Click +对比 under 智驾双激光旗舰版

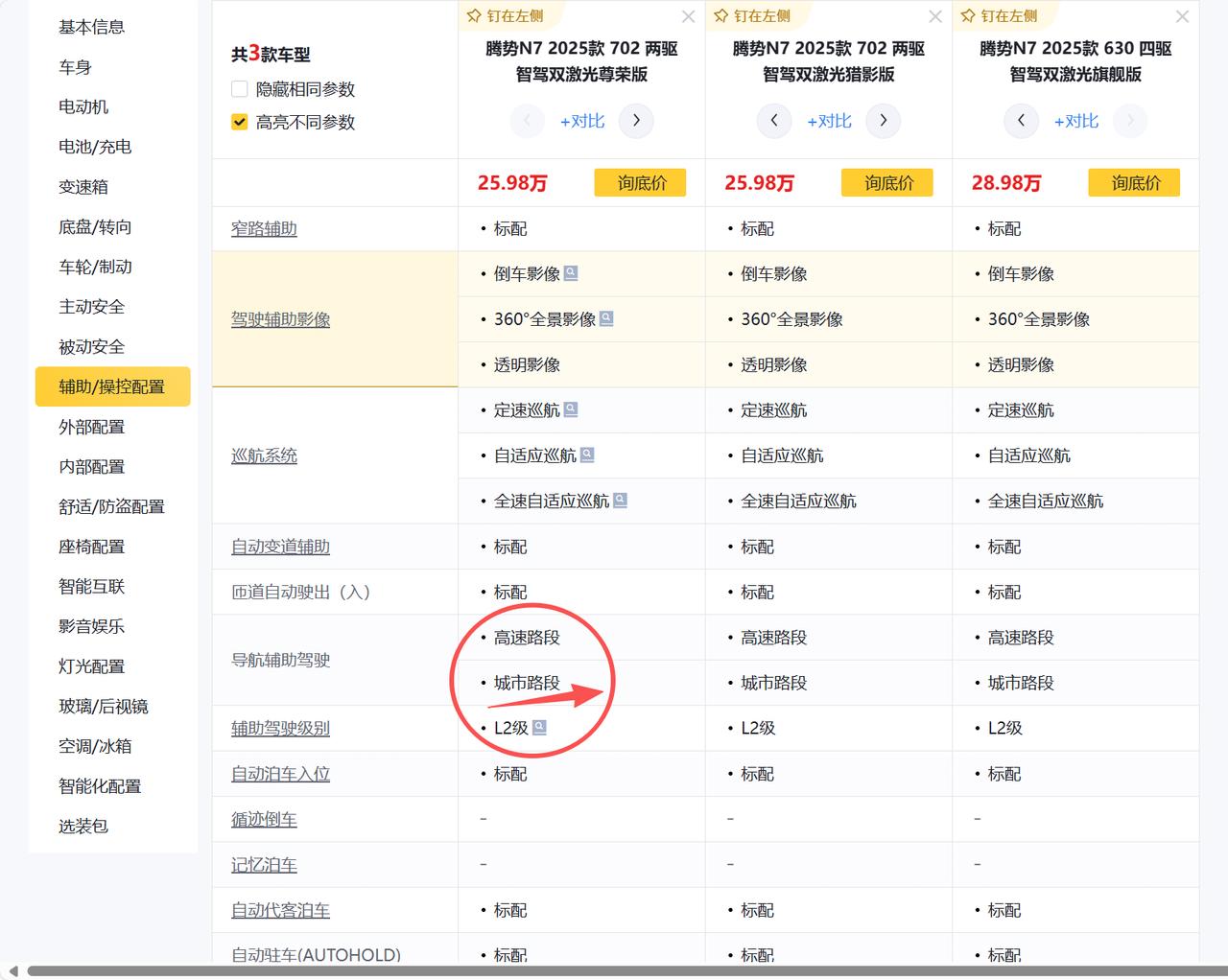[x=1076, y=121]
